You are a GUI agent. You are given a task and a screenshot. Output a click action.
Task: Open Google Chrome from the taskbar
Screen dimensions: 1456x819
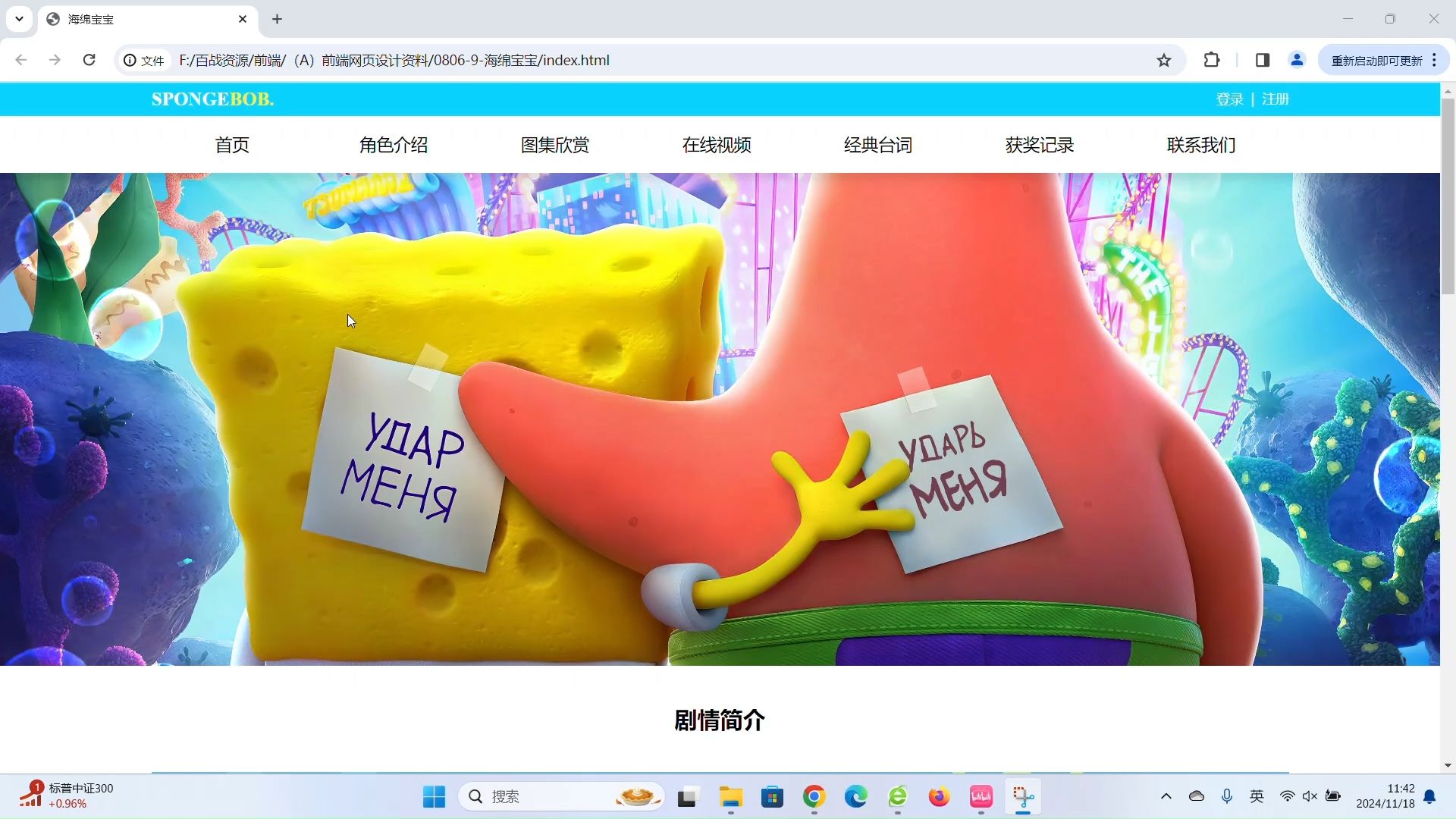[x=814, y=797]
